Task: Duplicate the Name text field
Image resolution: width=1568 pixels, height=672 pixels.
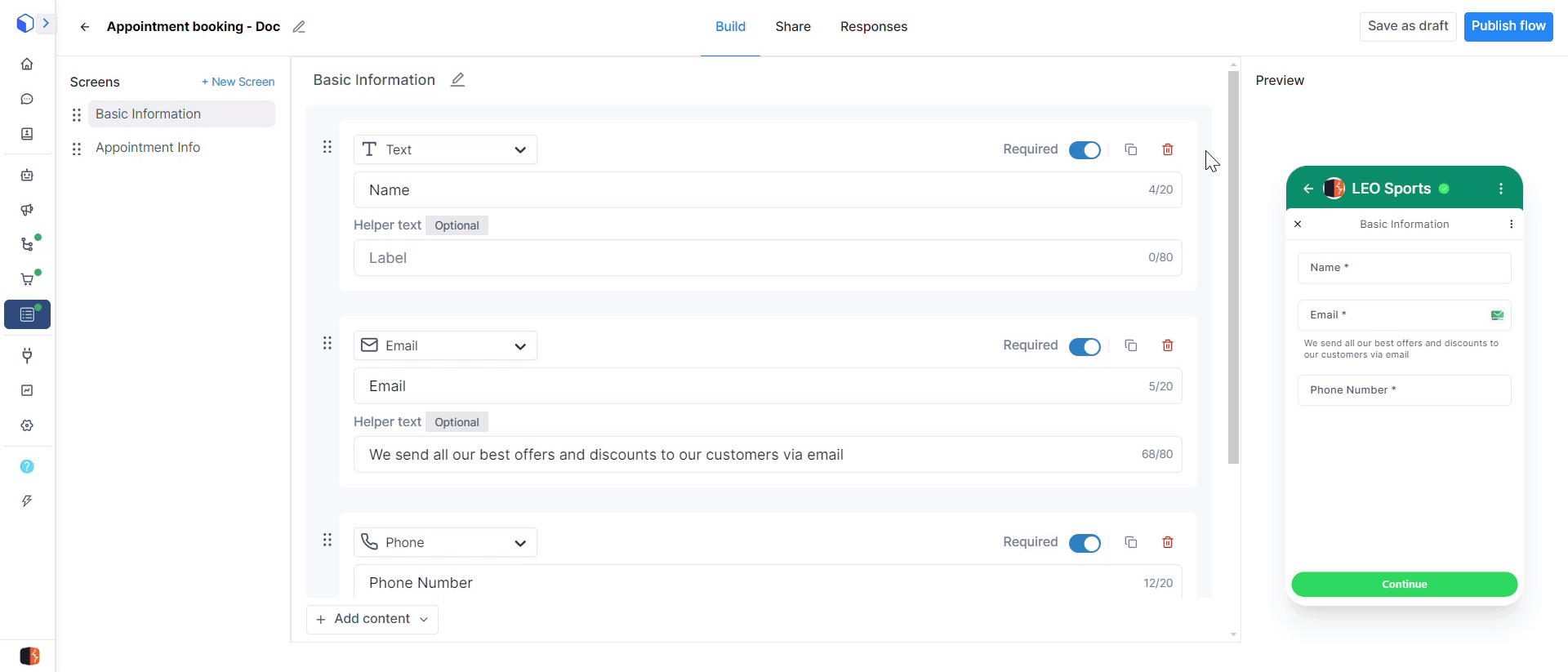Action: (x=1130, y=149)
